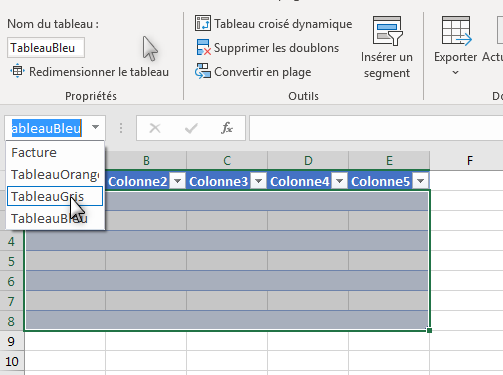Viewport: 503px width, 375px height.
Task: Select column F header
Action: [470, 161]
